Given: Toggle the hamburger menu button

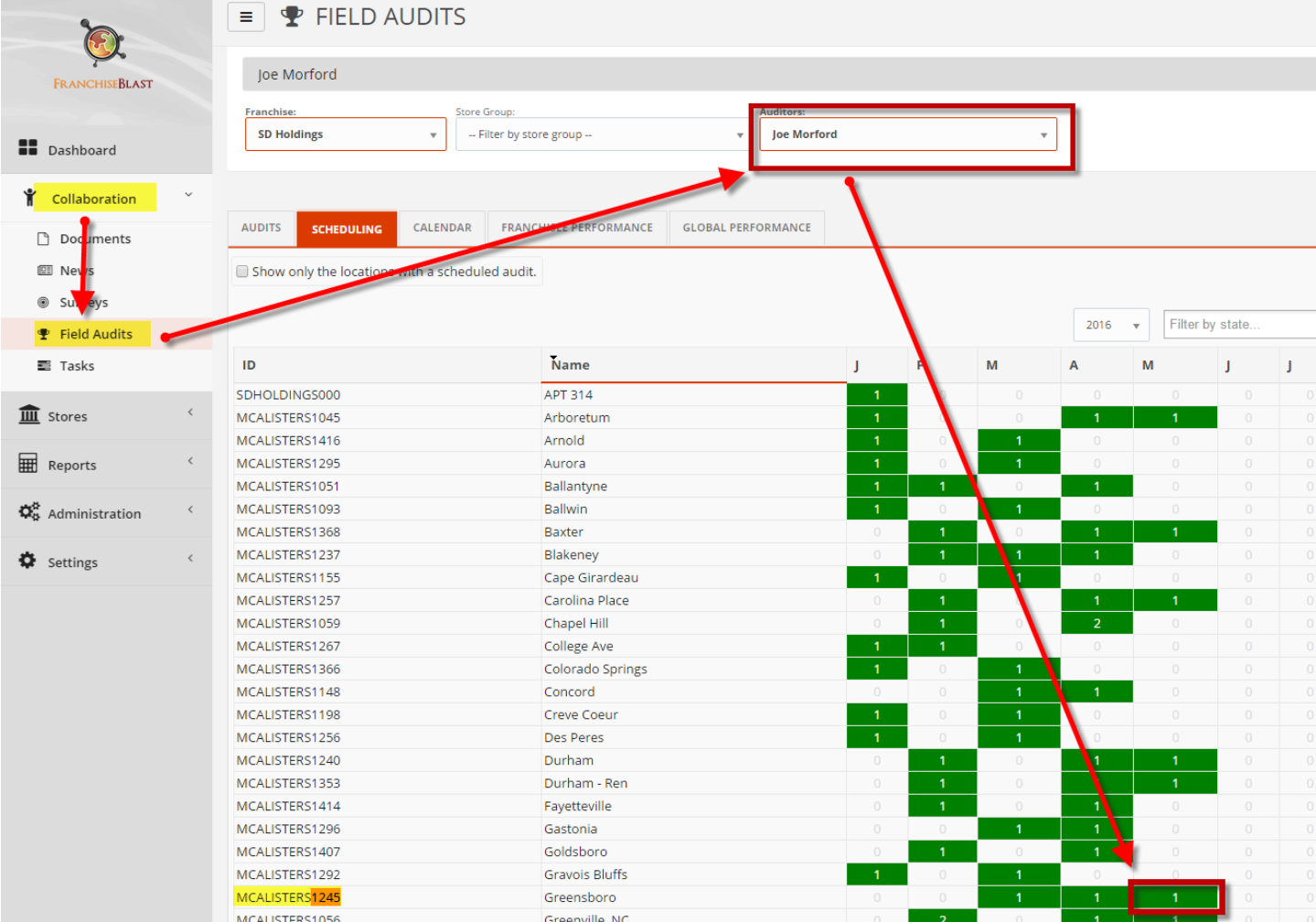Looking at the screenshot, I should [x=246, y=17].
